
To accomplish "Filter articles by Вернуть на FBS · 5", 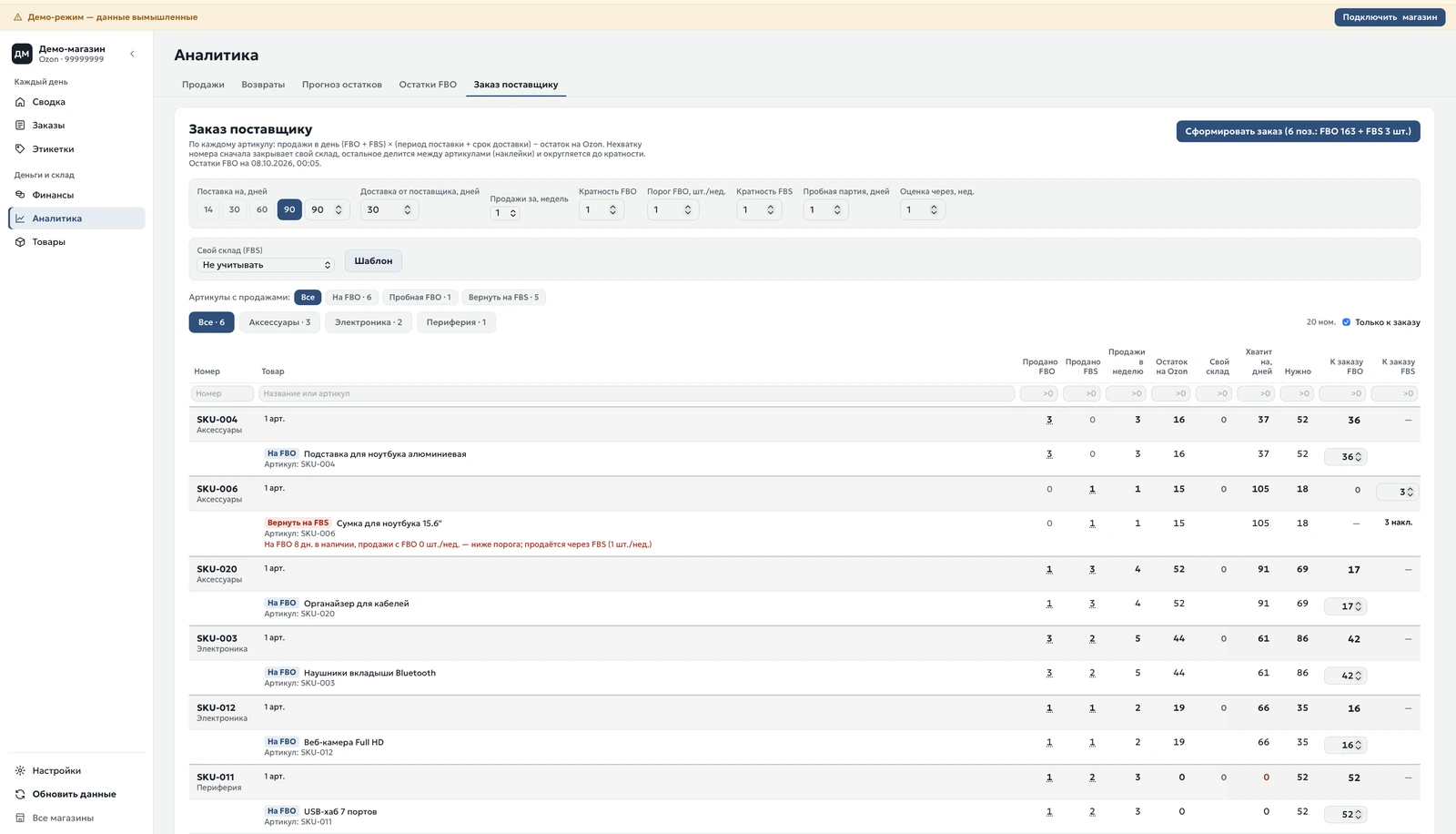I will [x=503, y=297].
